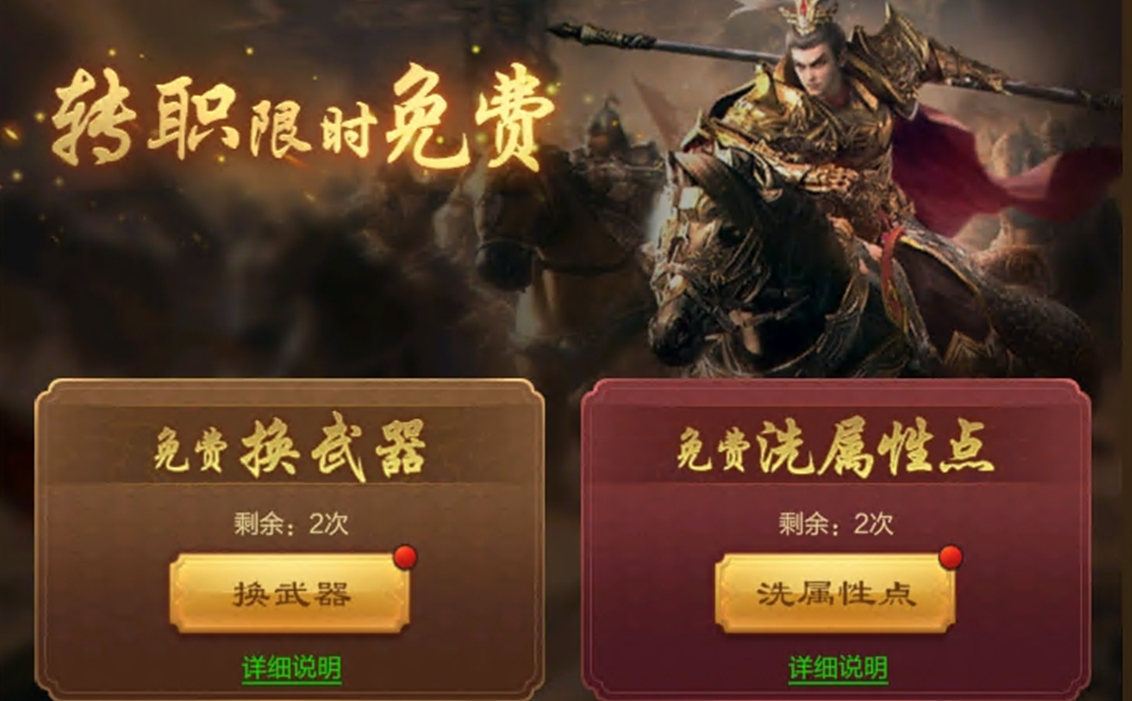The image size is (1132, 701).
Task: Tap red notification dot on 换武器 button
Action: click(x=405, y=557)
